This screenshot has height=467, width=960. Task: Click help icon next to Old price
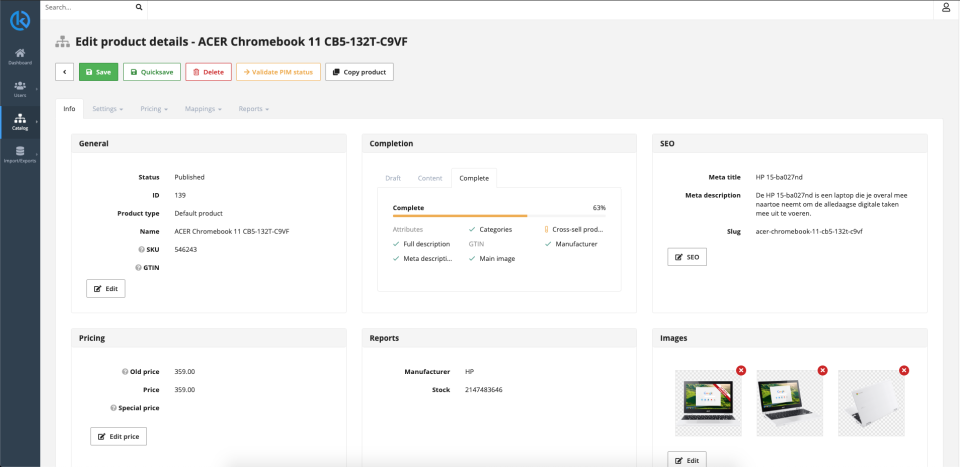(125, 372)
